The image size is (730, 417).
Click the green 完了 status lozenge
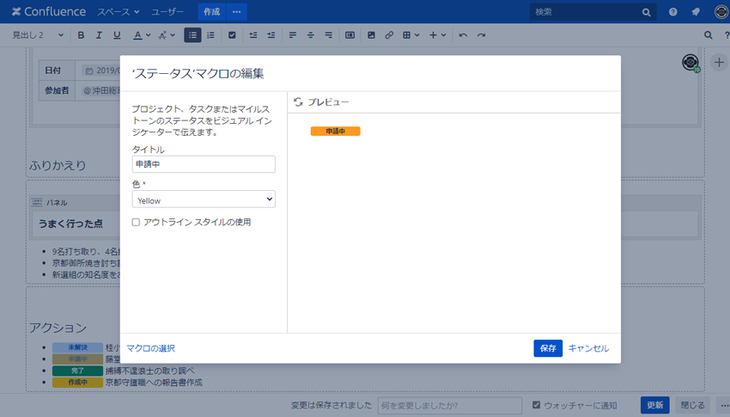(77, 371)
